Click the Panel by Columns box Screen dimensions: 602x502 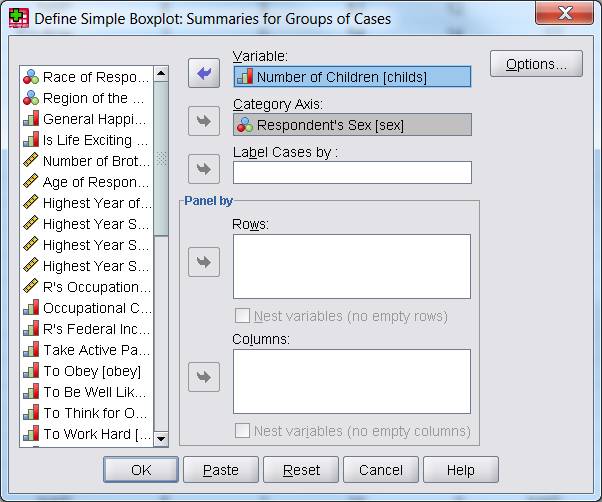click(x=352, y=381)
